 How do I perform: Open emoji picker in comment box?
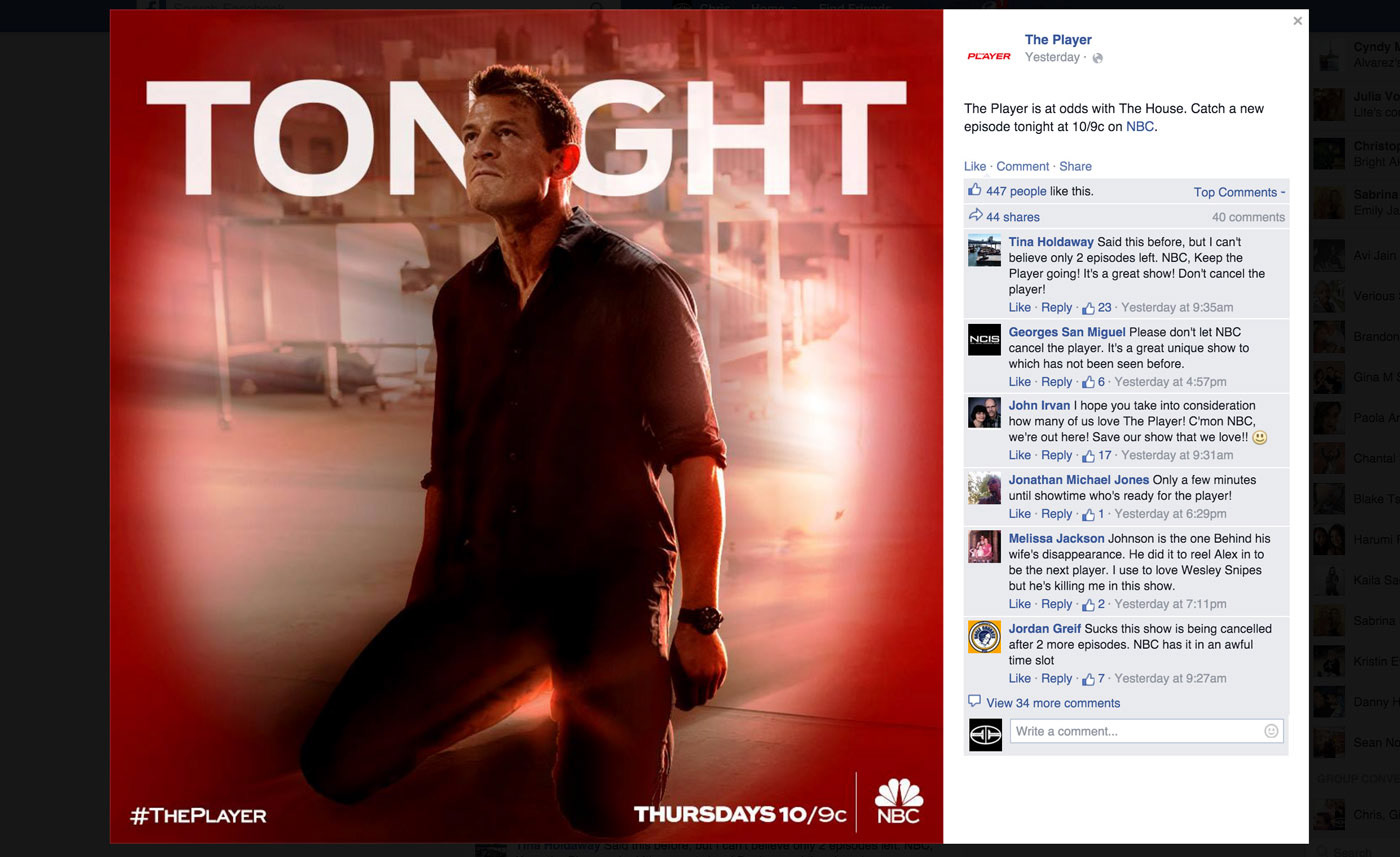[x=1271, y=731]
